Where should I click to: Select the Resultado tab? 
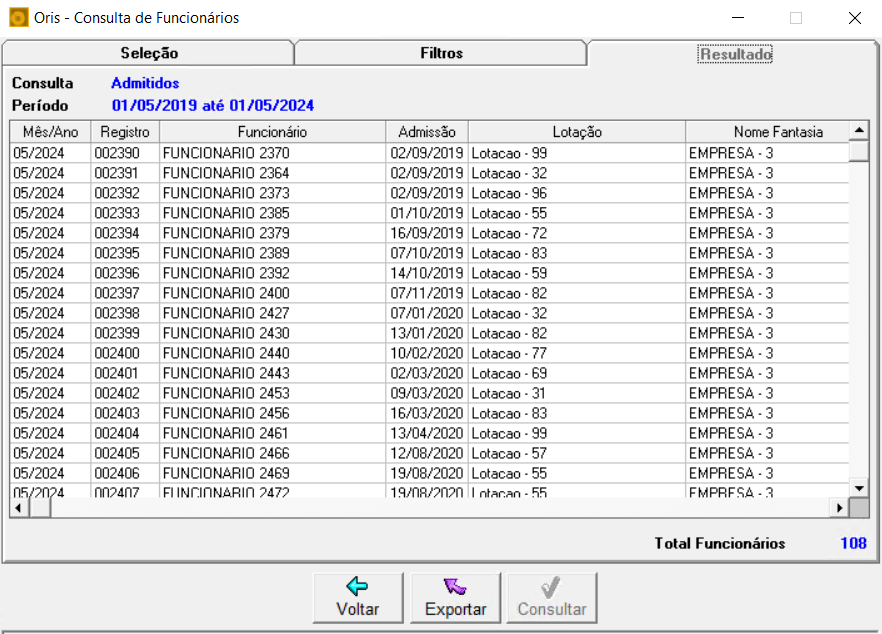[735, 54]
